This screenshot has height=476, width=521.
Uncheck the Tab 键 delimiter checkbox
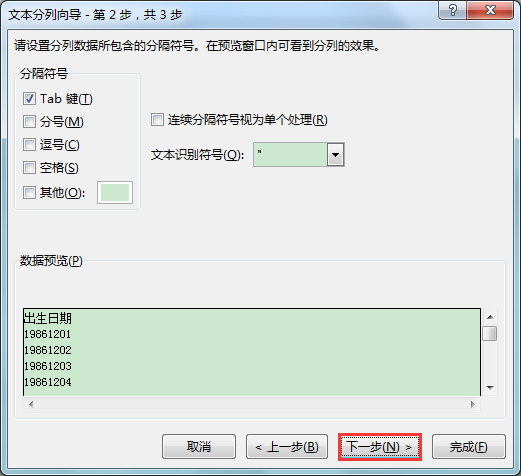click(29, 99)
